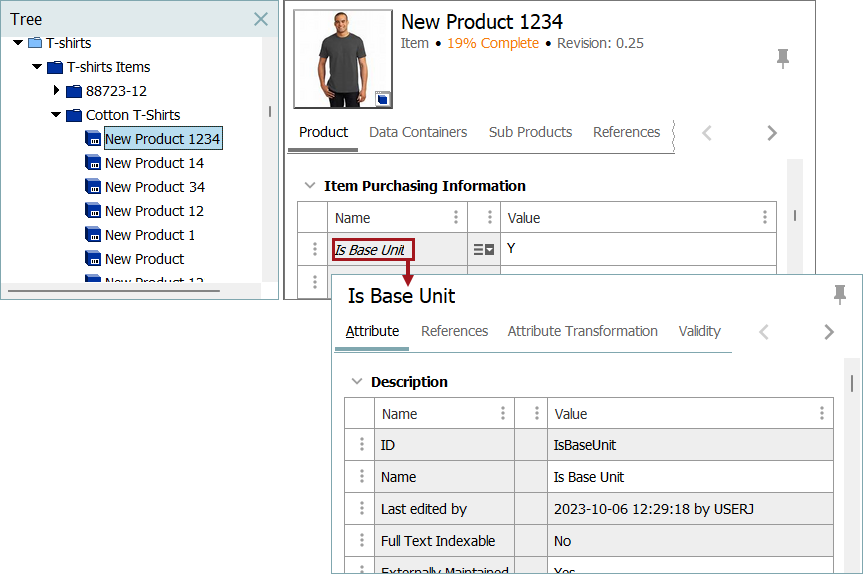This screenshot has width=863, height=574.
Task: Click the product T-shirt thumbnail image
Action: [342, 58]
